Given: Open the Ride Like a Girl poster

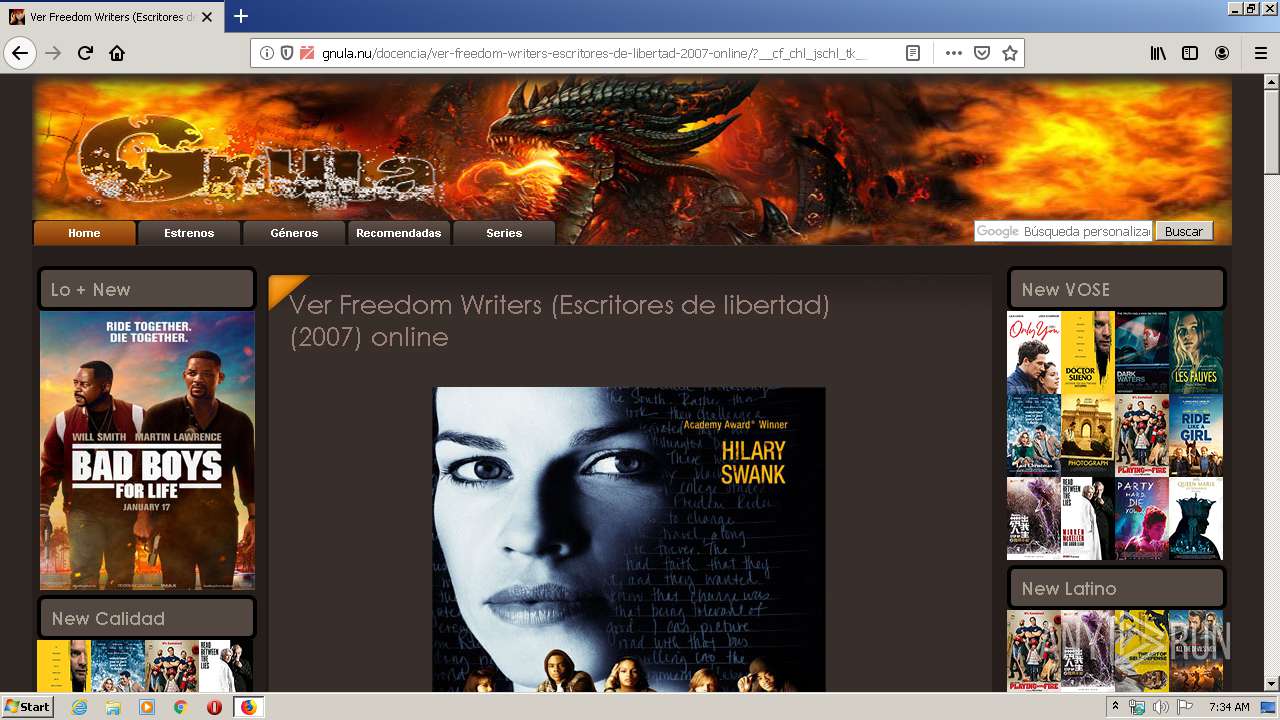Looking at the screenshot, I should pyautogui.click(x=1196, y=435).
